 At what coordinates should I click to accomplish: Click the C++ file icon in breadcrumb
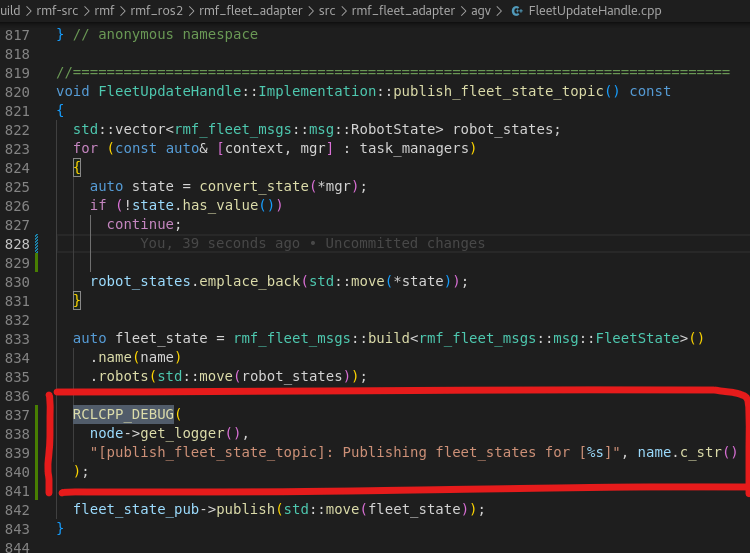coord(517,11)
